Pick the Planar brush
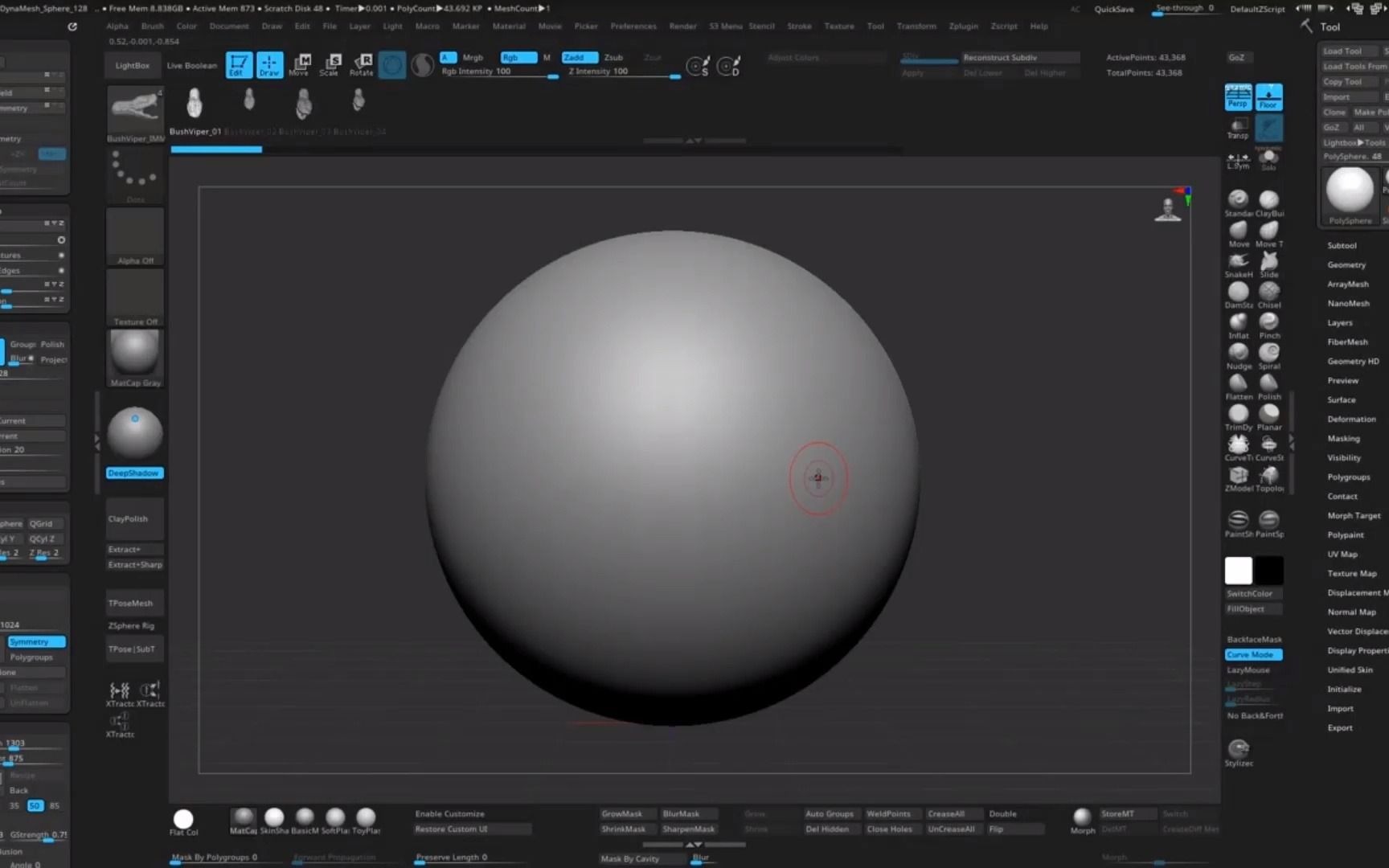Viewport: 1389px width, 868px height. [x=1269, y=417]
